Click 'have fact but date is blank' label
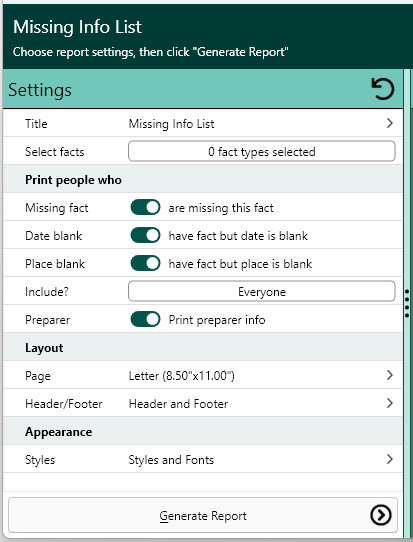413x542 pixels. (x=238, y=236)
